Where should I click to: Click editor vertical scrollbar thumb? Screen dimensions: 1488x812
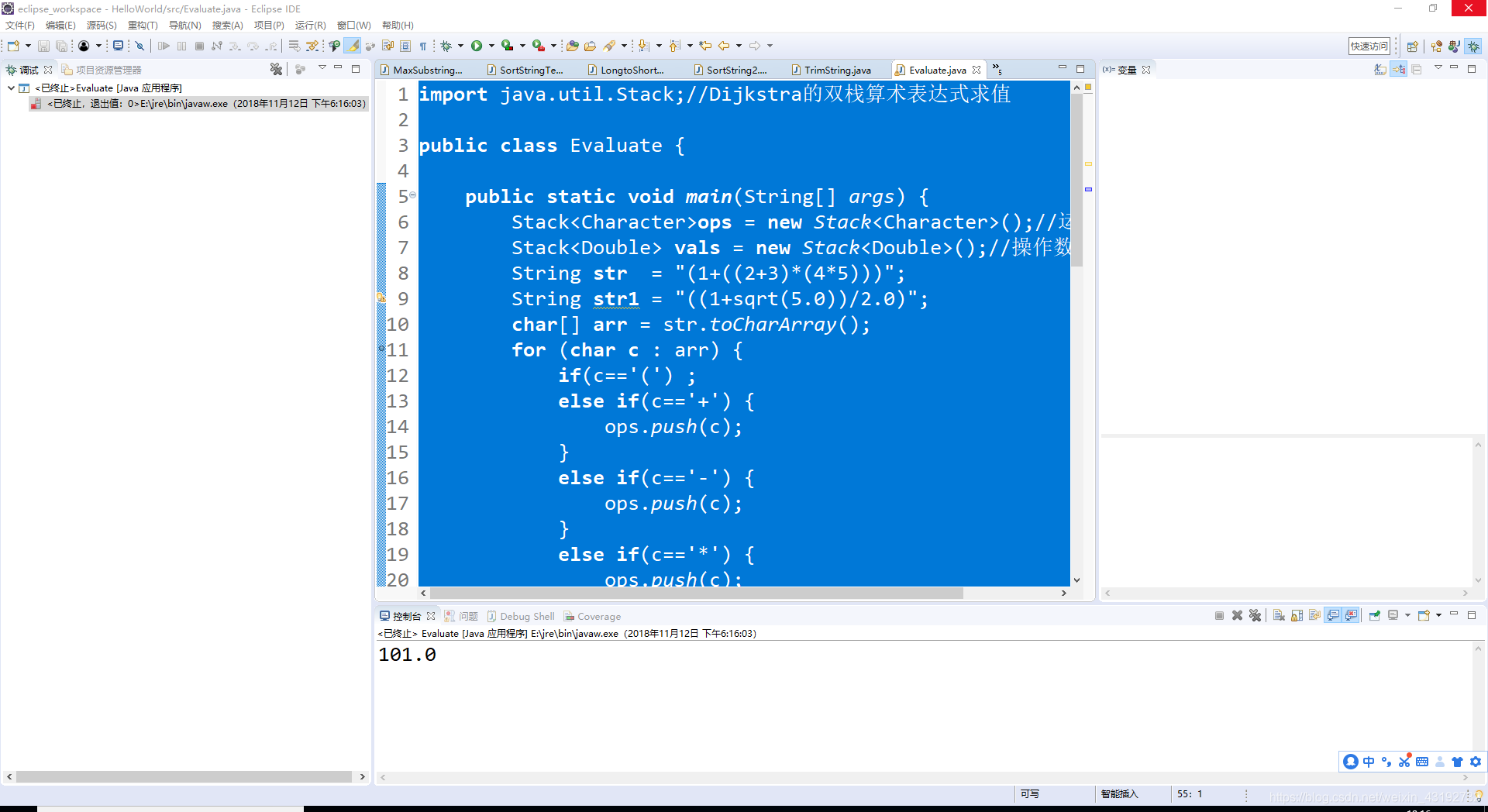point(1076,180)
